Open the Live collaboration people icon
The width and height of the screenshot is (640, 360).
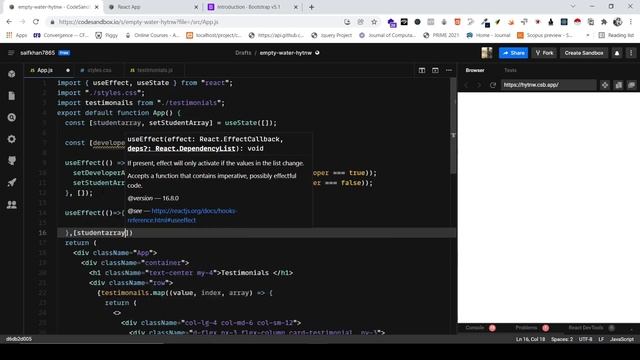(12, 204)
